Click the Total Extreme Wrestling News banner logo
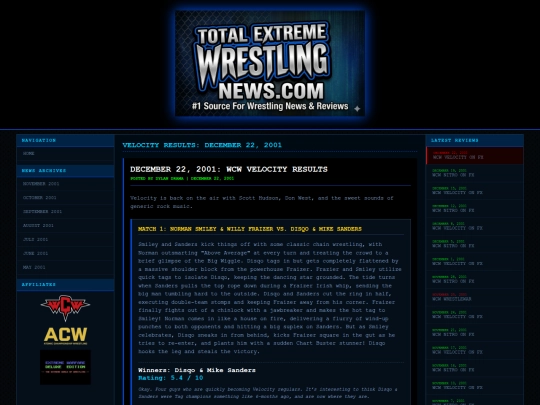 pyautogui.click(x=270, y=63)
